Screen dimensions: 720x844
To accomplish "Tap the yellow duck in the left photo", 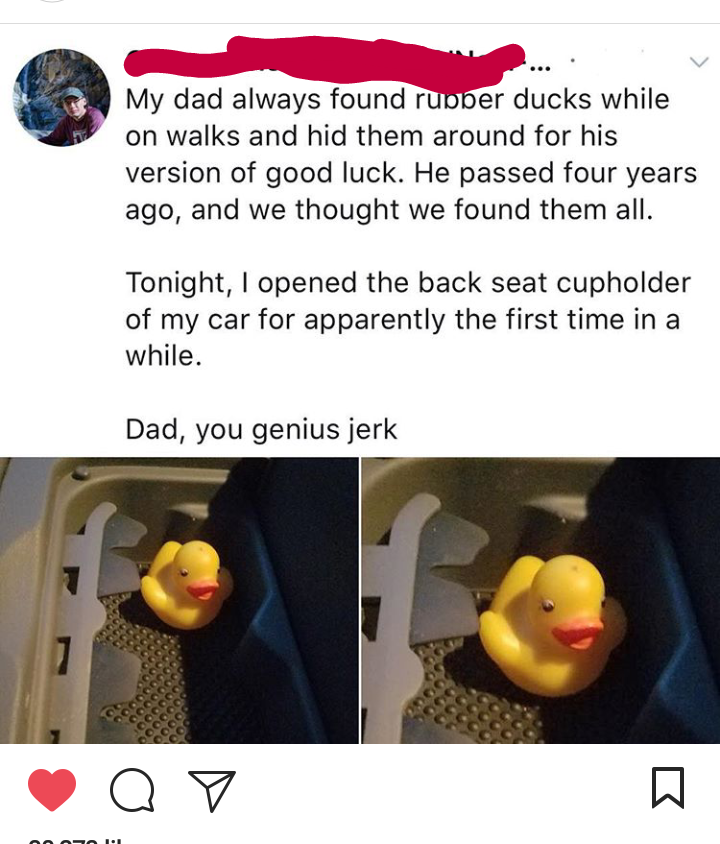I will [186, 585].
